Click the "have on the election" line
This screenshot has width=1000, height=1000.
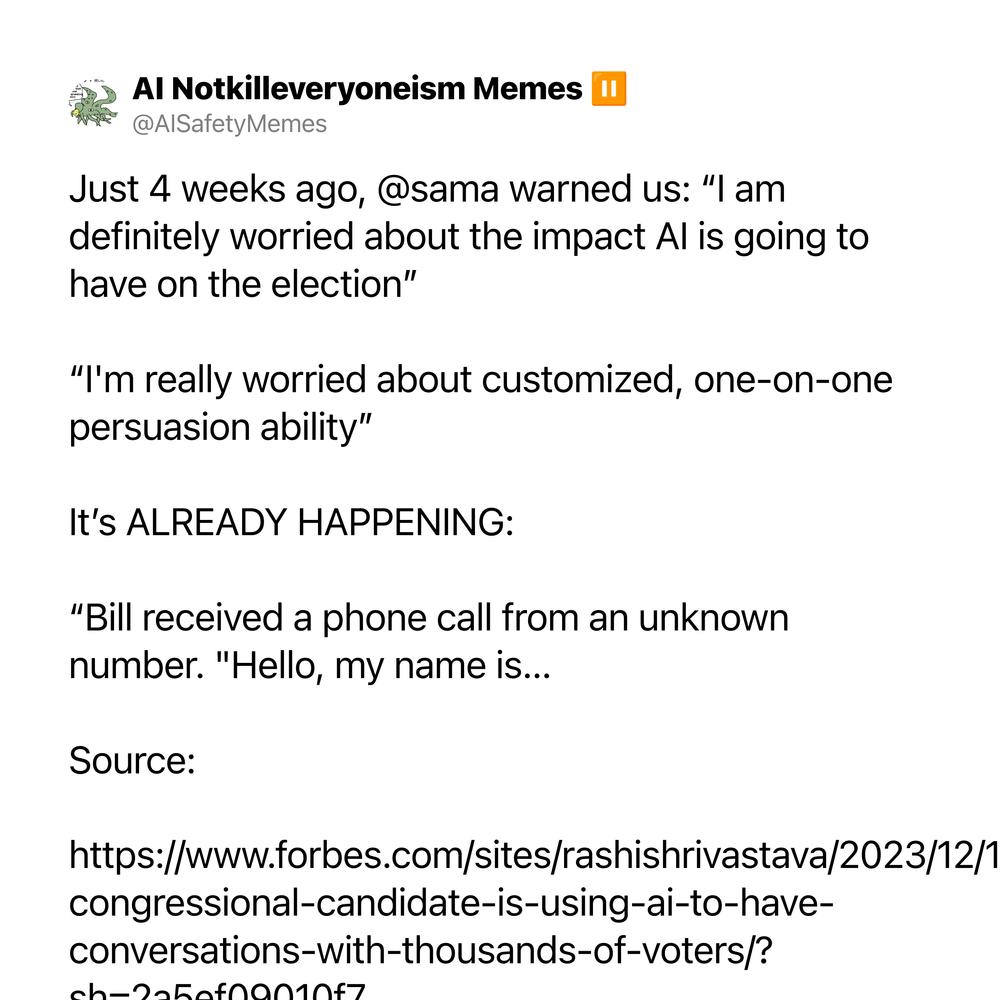point(242,284)
